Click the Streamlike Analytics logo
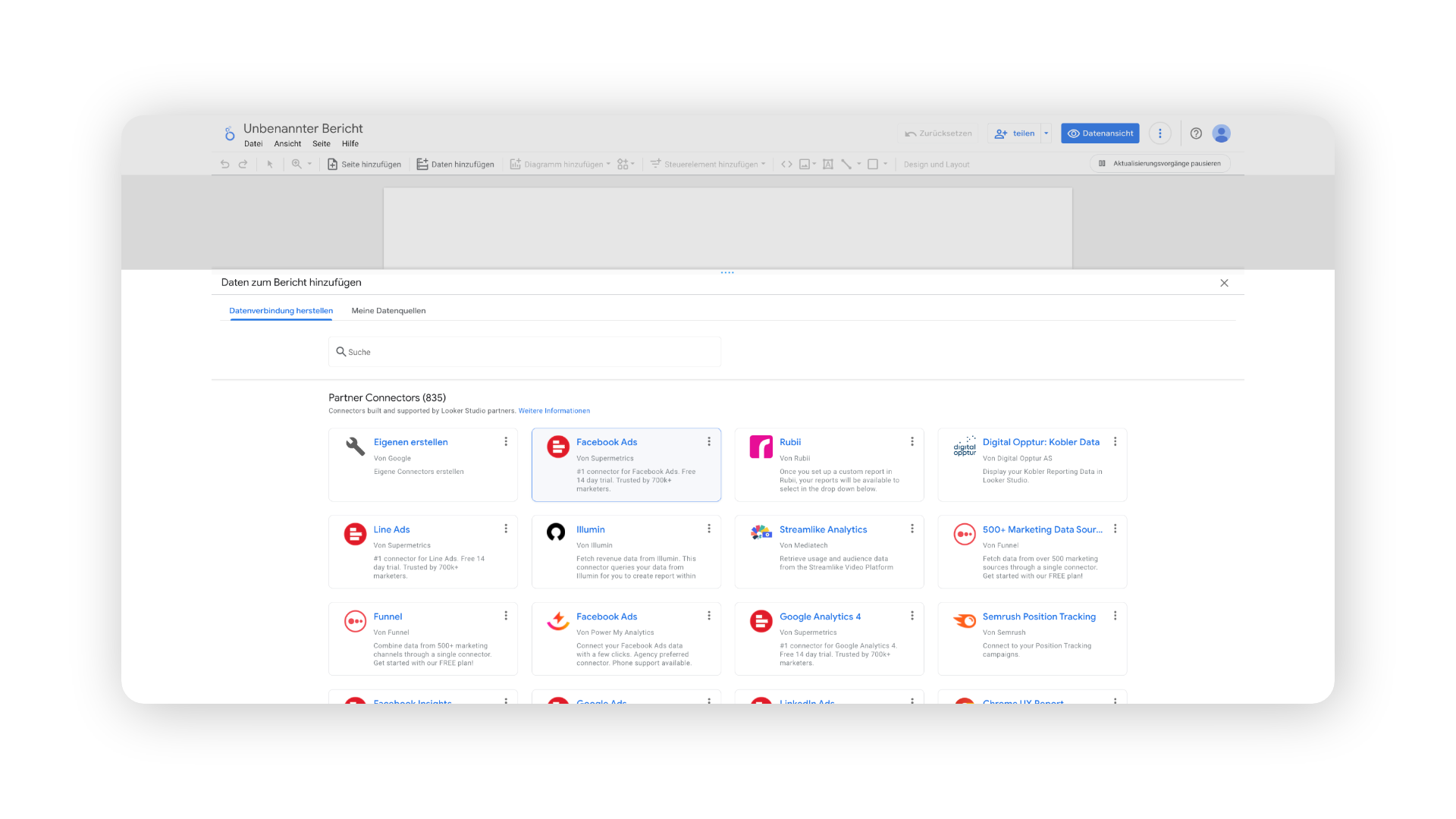The image size is (1456, 819). click(x=761, y=532)
